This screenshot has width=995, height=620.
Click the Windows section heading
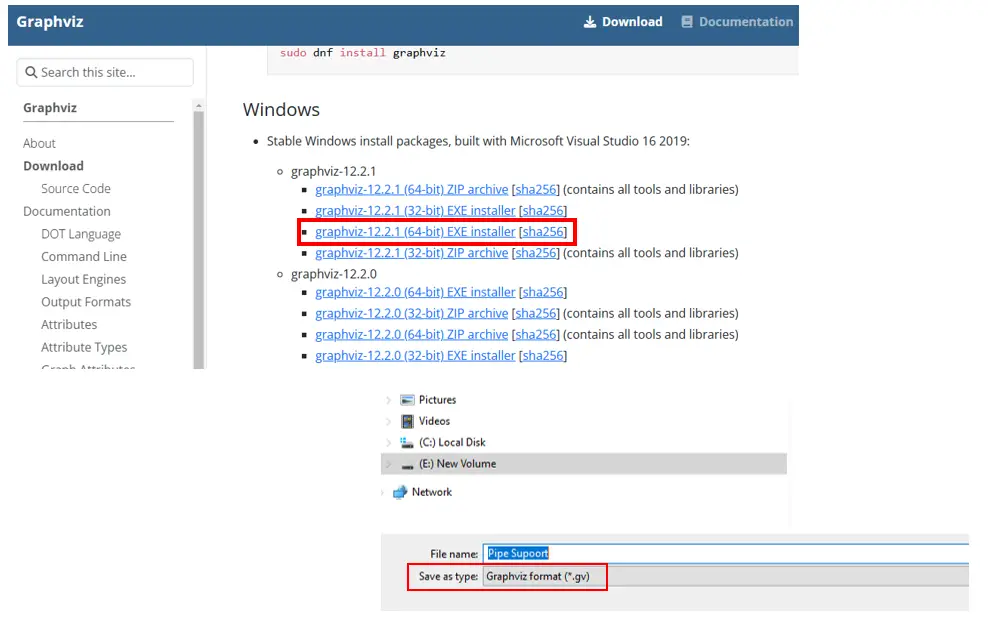[281, 110]
